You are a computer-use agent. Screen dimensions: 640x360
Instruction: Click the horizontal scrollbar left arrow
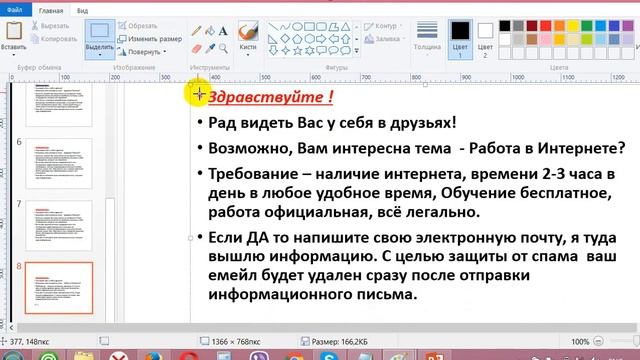click(11, 327)
